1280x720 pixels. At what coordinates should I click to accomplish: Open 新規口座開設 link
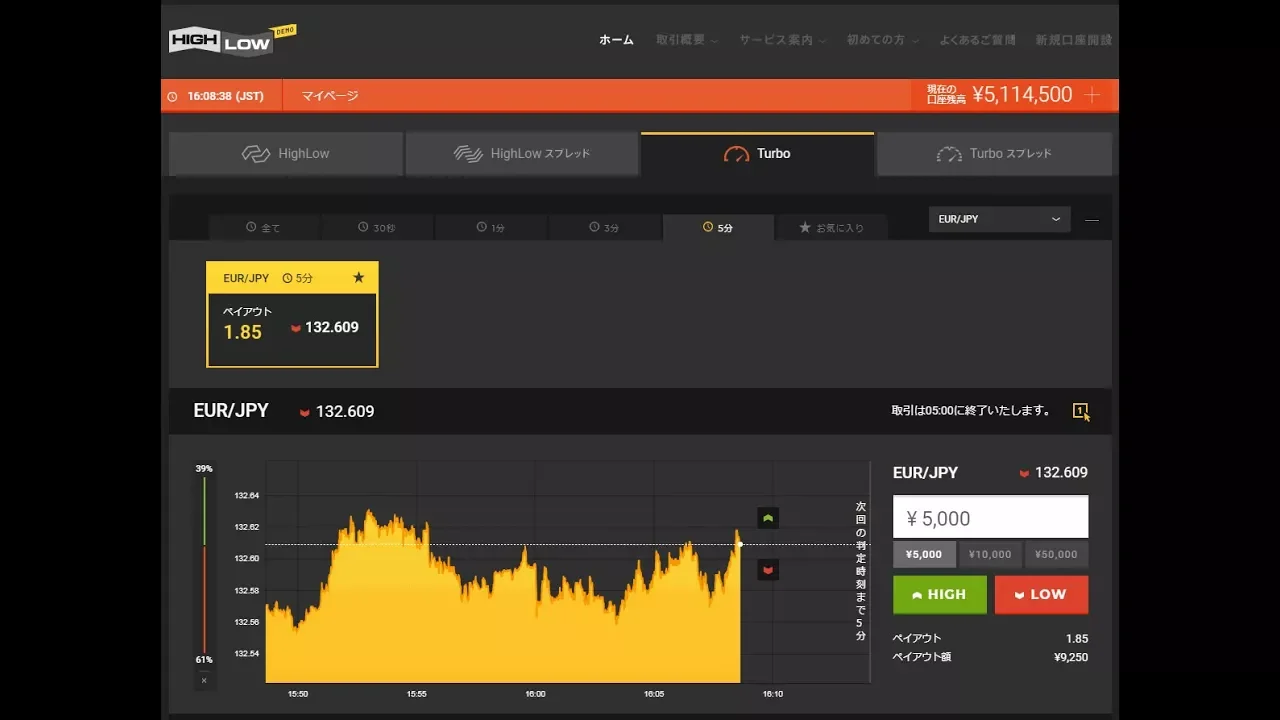(1074, 40)
